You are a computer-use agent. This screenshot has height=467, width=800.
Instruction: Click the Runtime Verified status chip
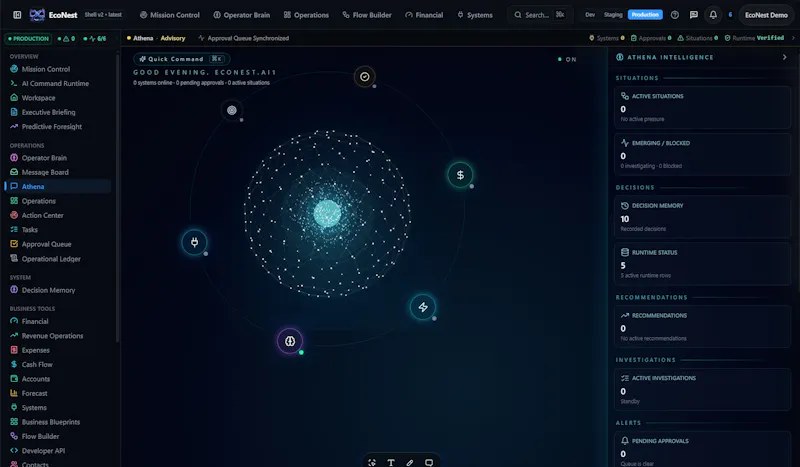pyautogui.click(x=754, y=38)
